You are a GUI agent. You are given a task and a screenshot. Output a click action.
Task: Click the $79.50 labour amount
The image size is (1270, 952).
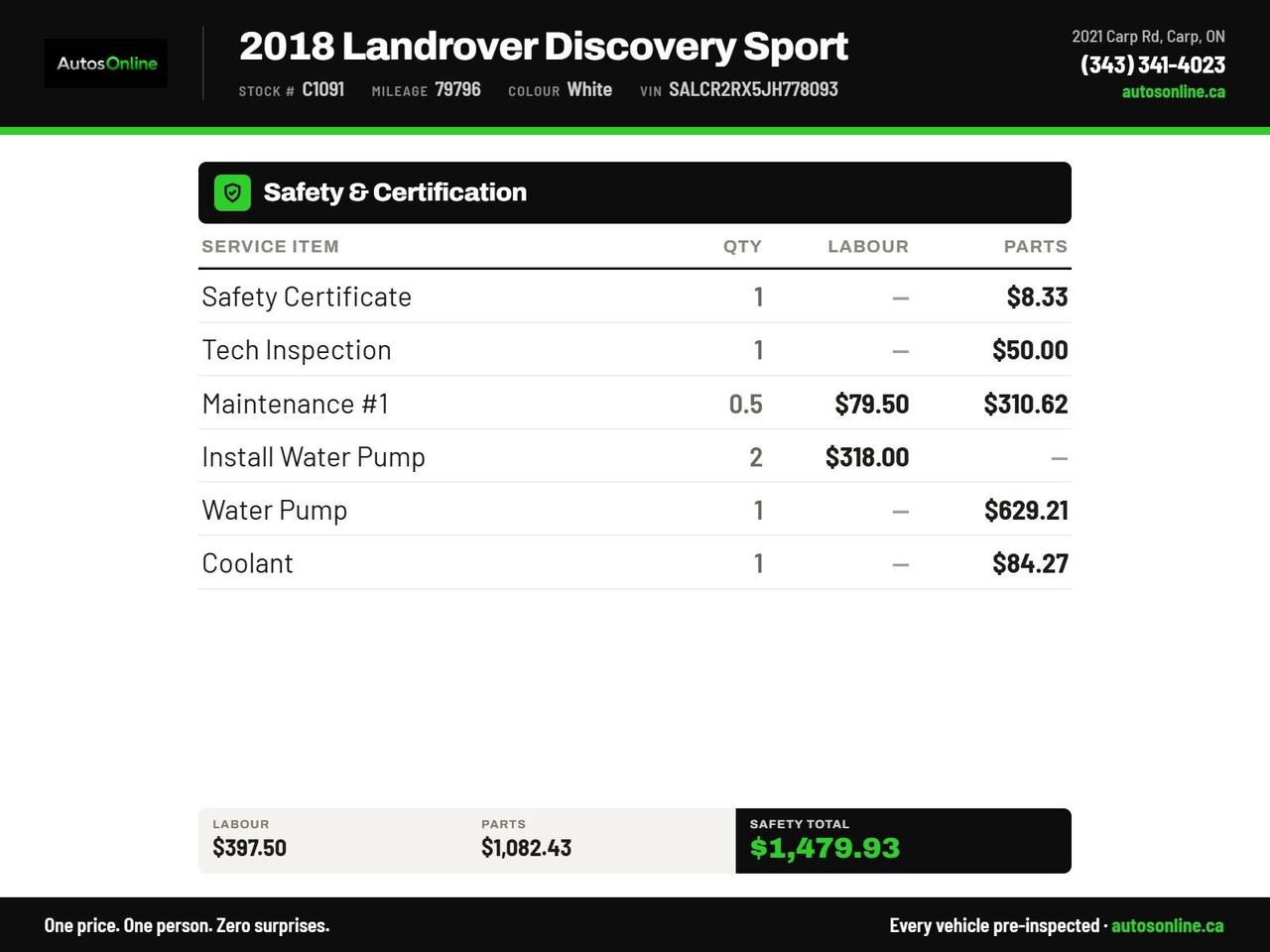point(871,404)
